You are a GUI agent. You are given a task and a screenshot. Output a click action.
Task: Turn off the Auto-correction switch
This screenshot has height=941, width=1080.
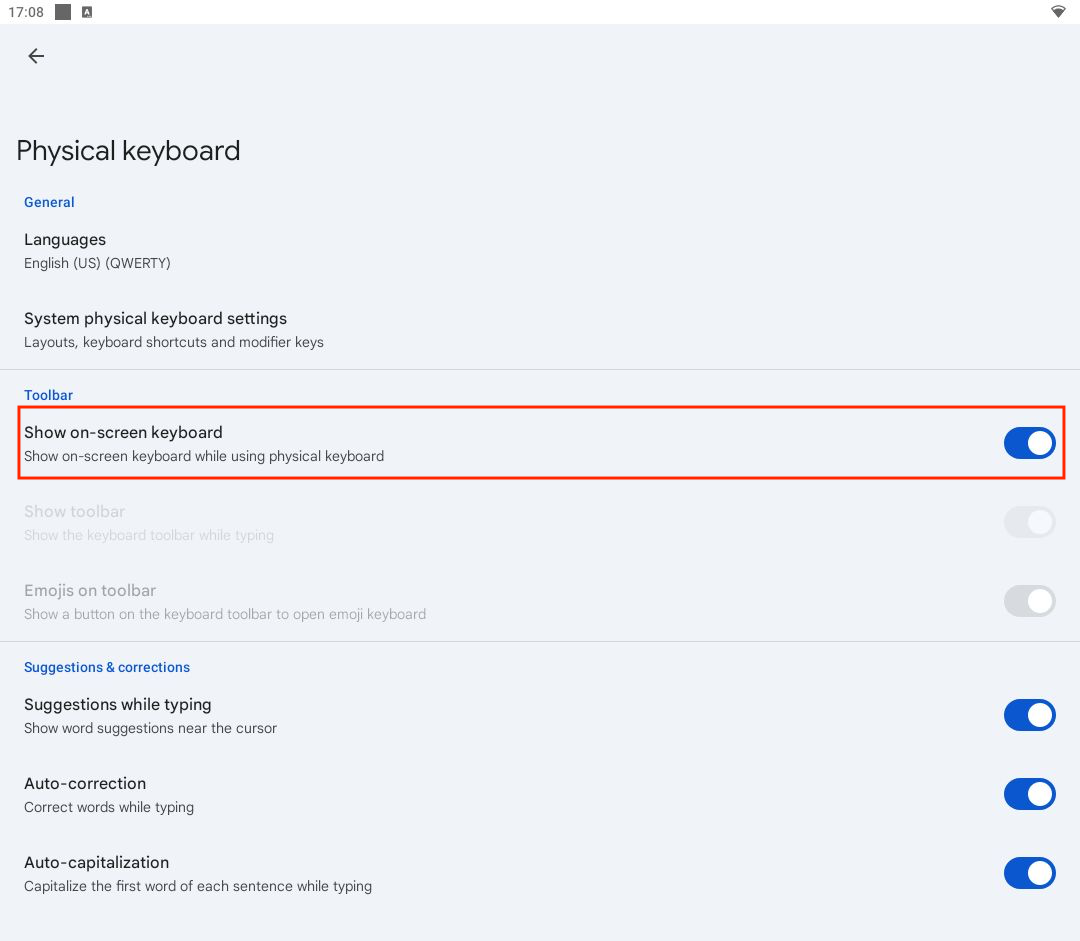click(x=1029, y=794)
